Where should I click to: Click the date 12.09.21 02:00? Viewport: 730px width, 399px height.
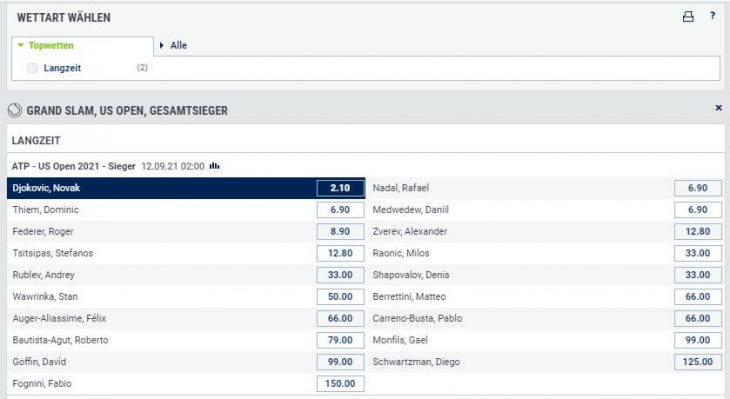[x=173, y=166]
